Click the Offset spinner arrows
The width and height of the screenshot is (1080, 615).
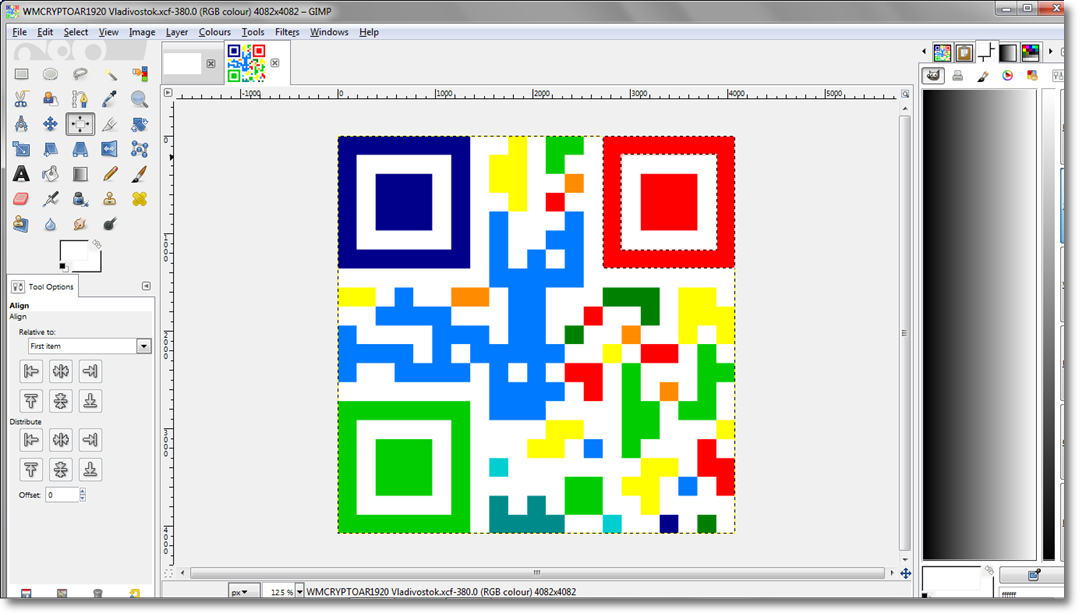pyautogui.click(x=83, y=494)
